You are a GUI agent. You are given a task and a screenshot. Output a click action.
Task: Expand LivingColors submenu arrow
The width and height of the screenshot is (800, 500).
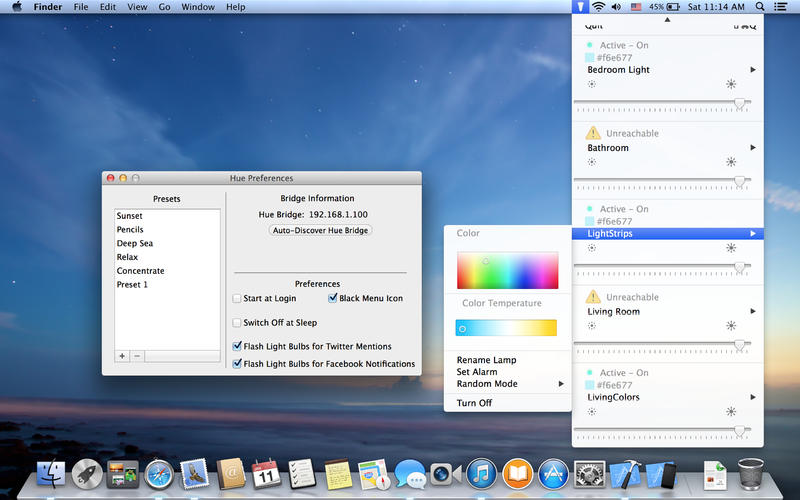click(753, 397)
